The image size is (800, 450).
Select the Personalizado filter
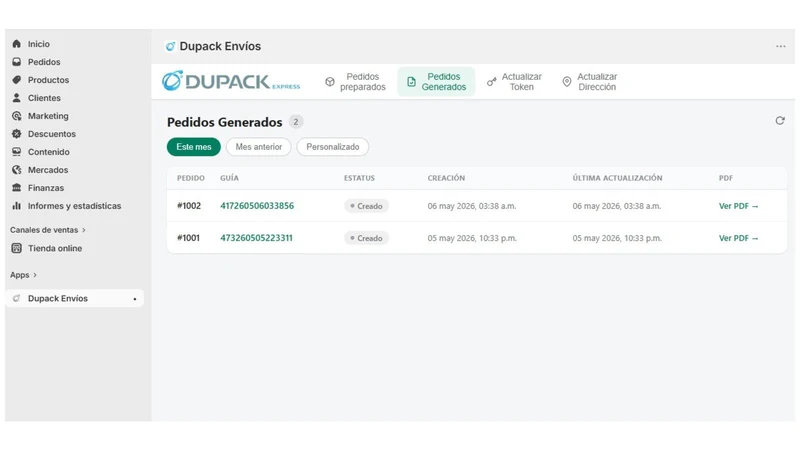[x=333, y=147]
